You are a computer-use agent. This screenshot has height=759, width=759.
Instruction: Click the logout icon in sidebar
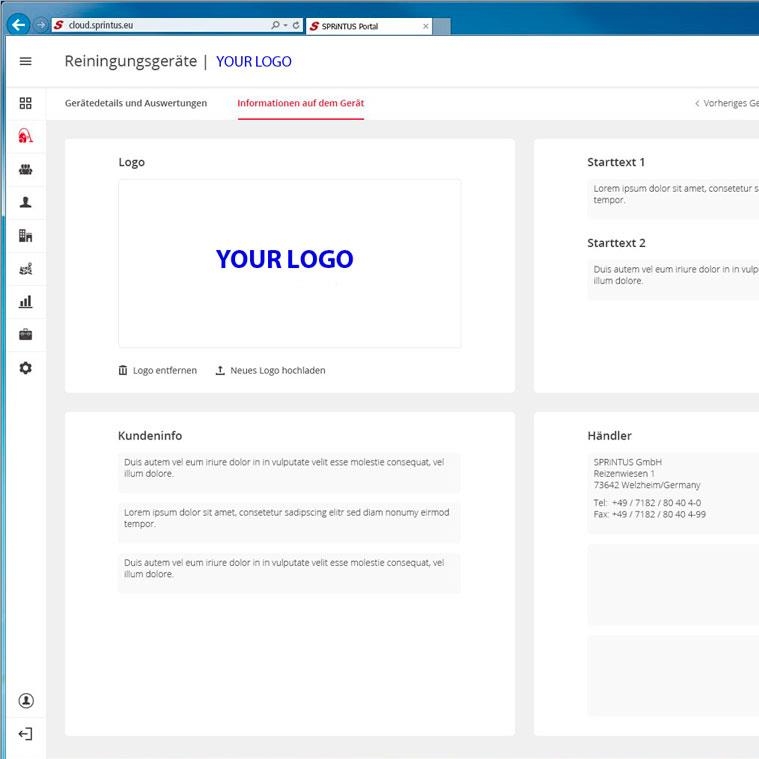click(25, 734)
